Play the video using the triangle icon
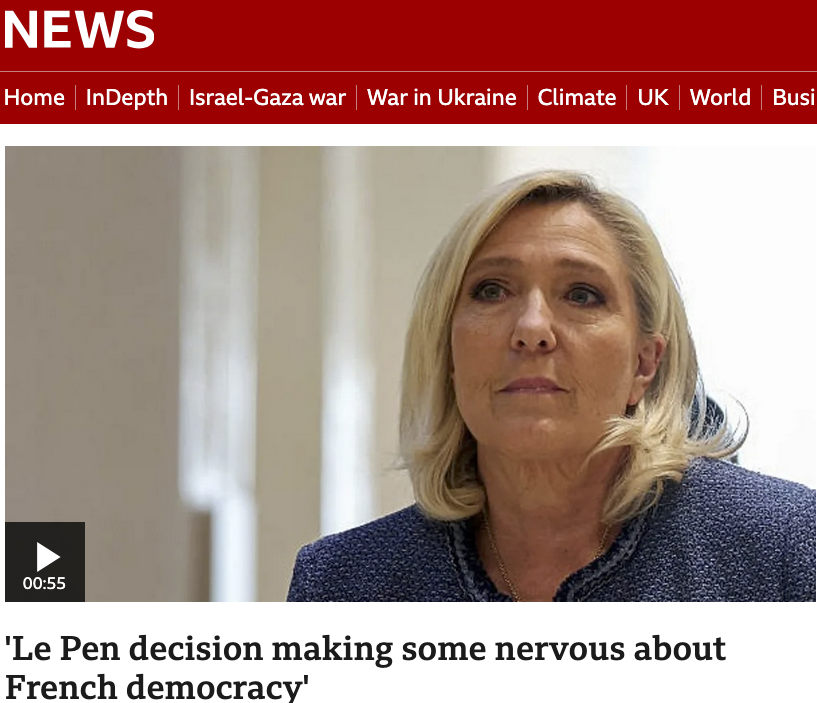 click(x=48, y=557)
